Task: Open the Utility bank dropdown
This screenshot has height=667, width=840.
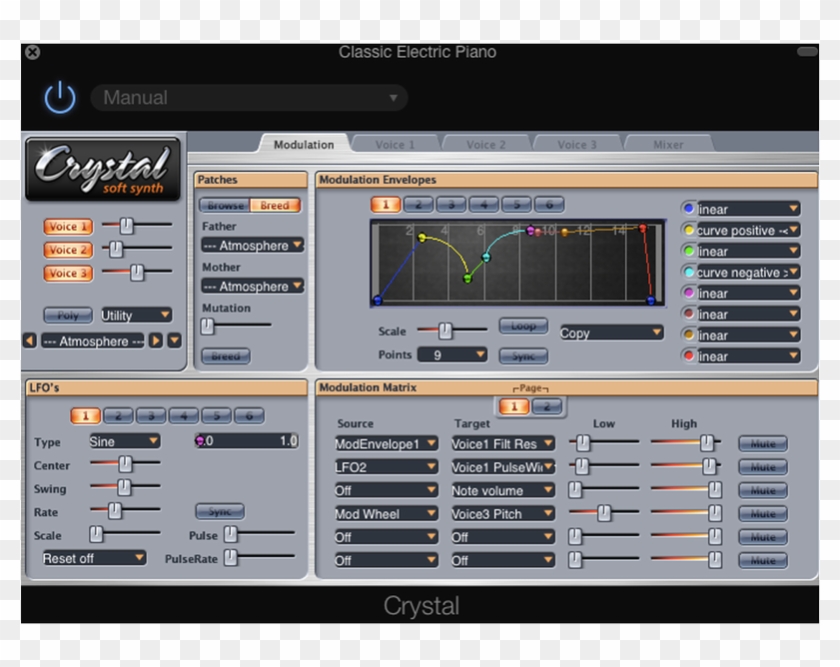Action: pyautogui.click(x=136, y=315)
